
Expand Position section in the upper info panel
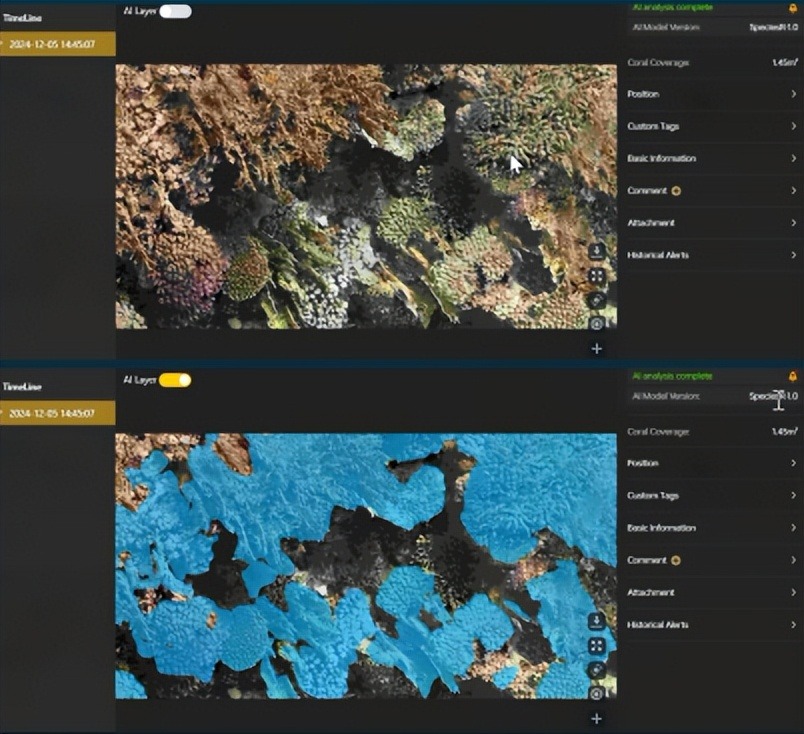[x=711, y=94]
